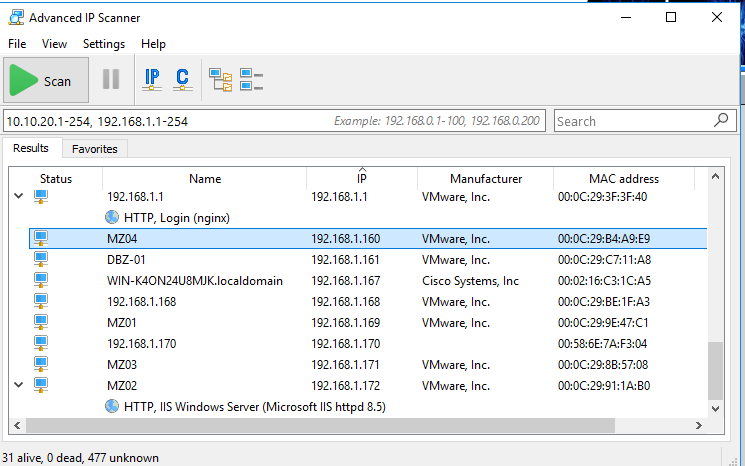Viewport: 745px width, 466px height.
Task: Click the search magnifier icon
Action: [721, 121]
